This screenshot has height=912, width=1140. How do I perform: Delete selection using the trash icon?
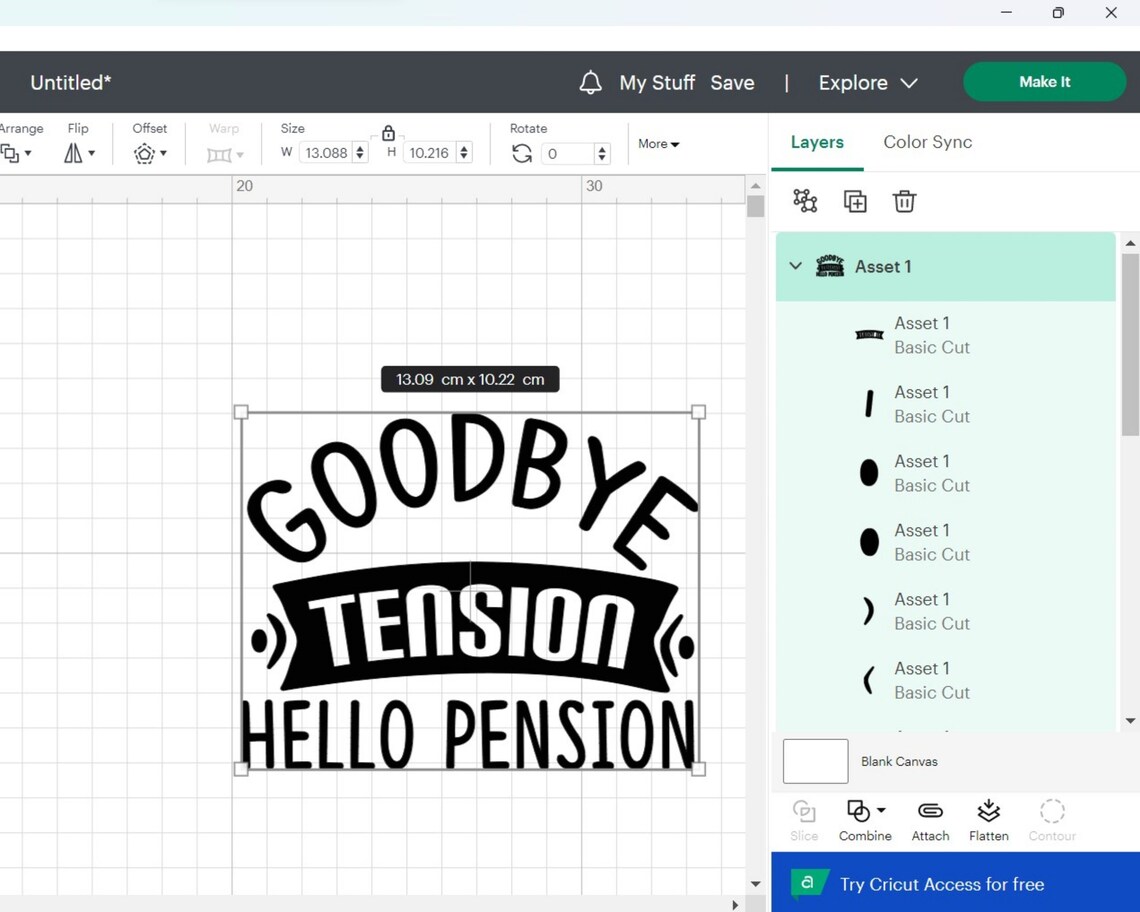point(904,200)
